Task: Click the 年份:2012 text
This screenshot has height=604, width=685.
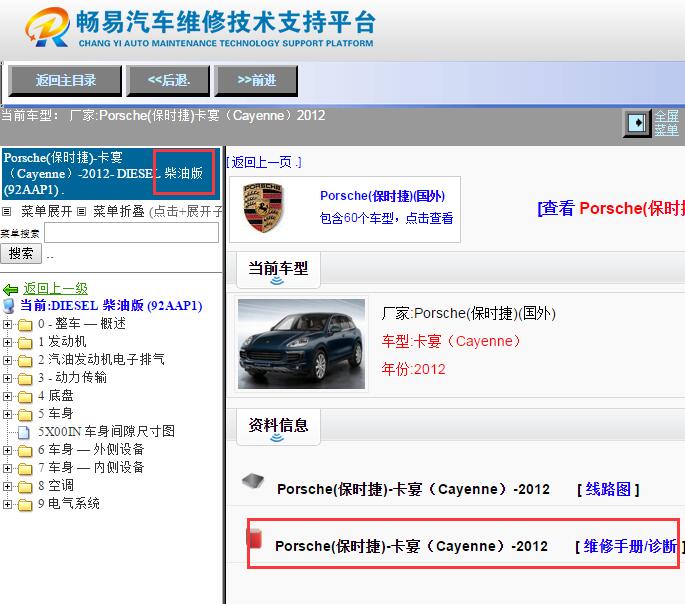Action: pyautogui.click(x=413, y=369)
